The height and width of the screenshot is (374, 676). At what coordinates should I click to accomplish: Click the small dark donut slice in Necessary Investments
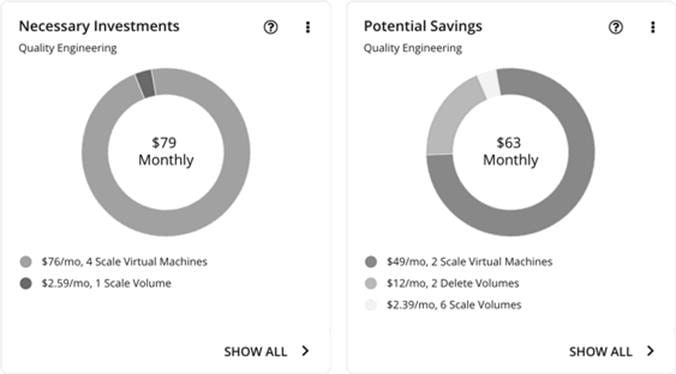[146, 83]
